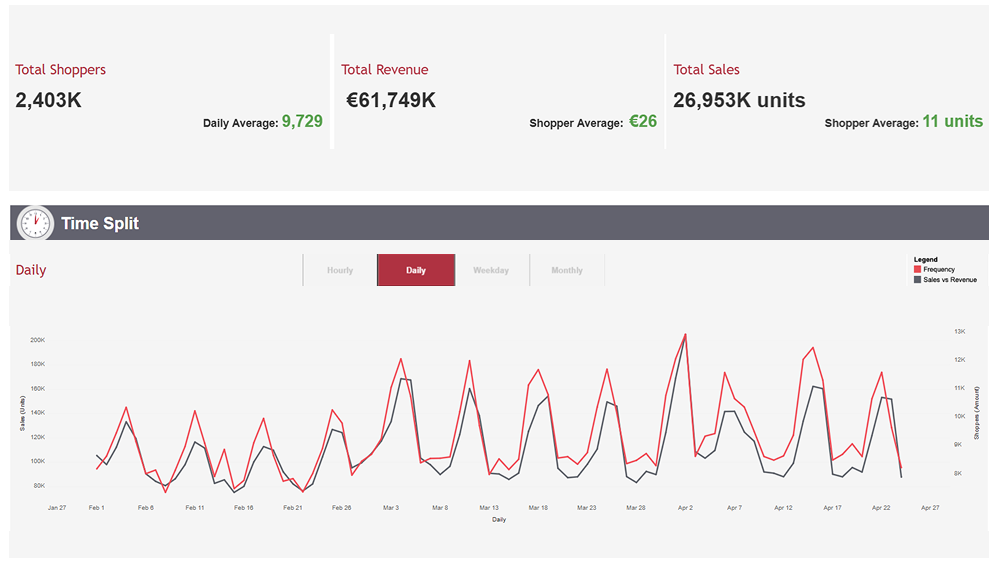Click the Apr 2 peak on the chart
Image resolution: width=1000 pixels, height=563 pixels.
coord(686,334)
